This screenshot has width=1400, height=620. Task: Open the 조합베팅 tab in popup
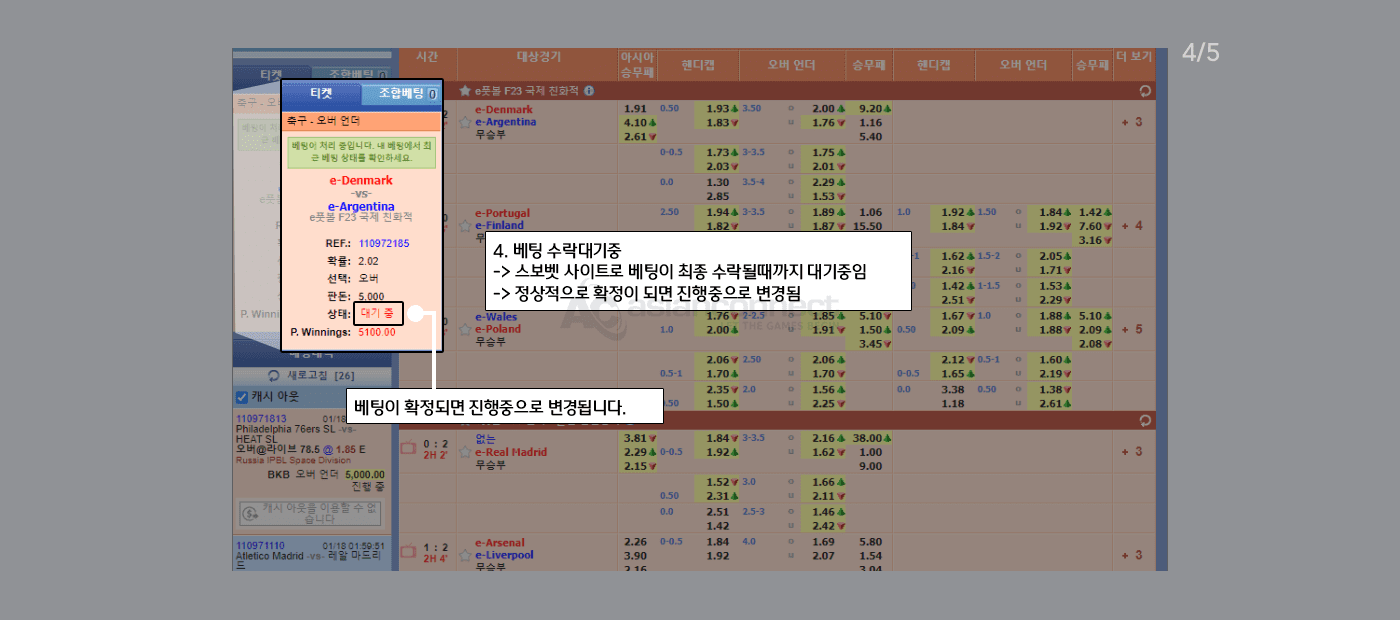[x=400, y=94]
